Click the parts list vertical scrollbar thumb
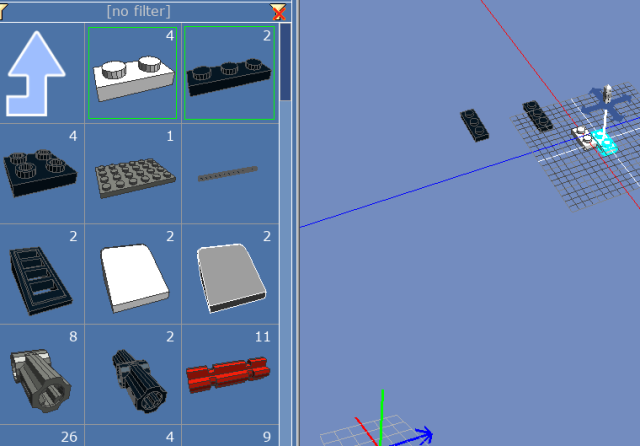Screen dimensions: 640x446 click(285, 61)
